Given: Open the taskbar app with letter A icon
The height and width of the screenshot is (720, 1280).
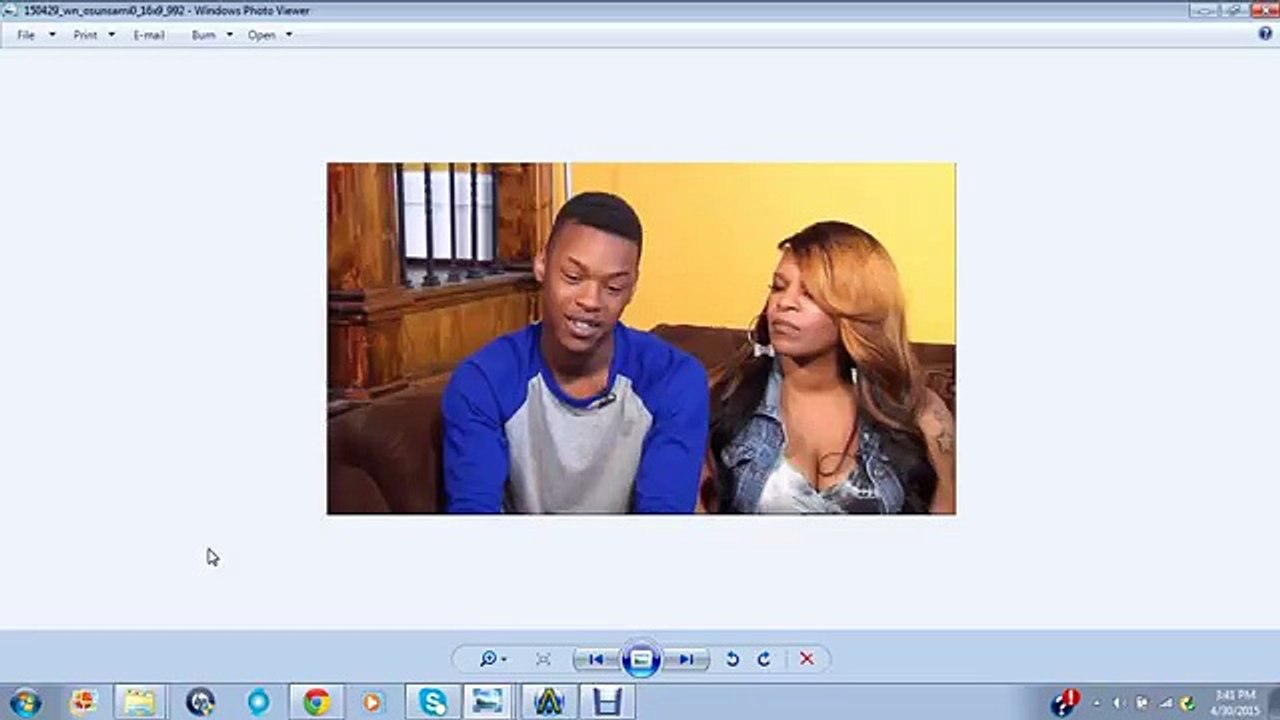Looking at the screenshot, I should (549, 702).
